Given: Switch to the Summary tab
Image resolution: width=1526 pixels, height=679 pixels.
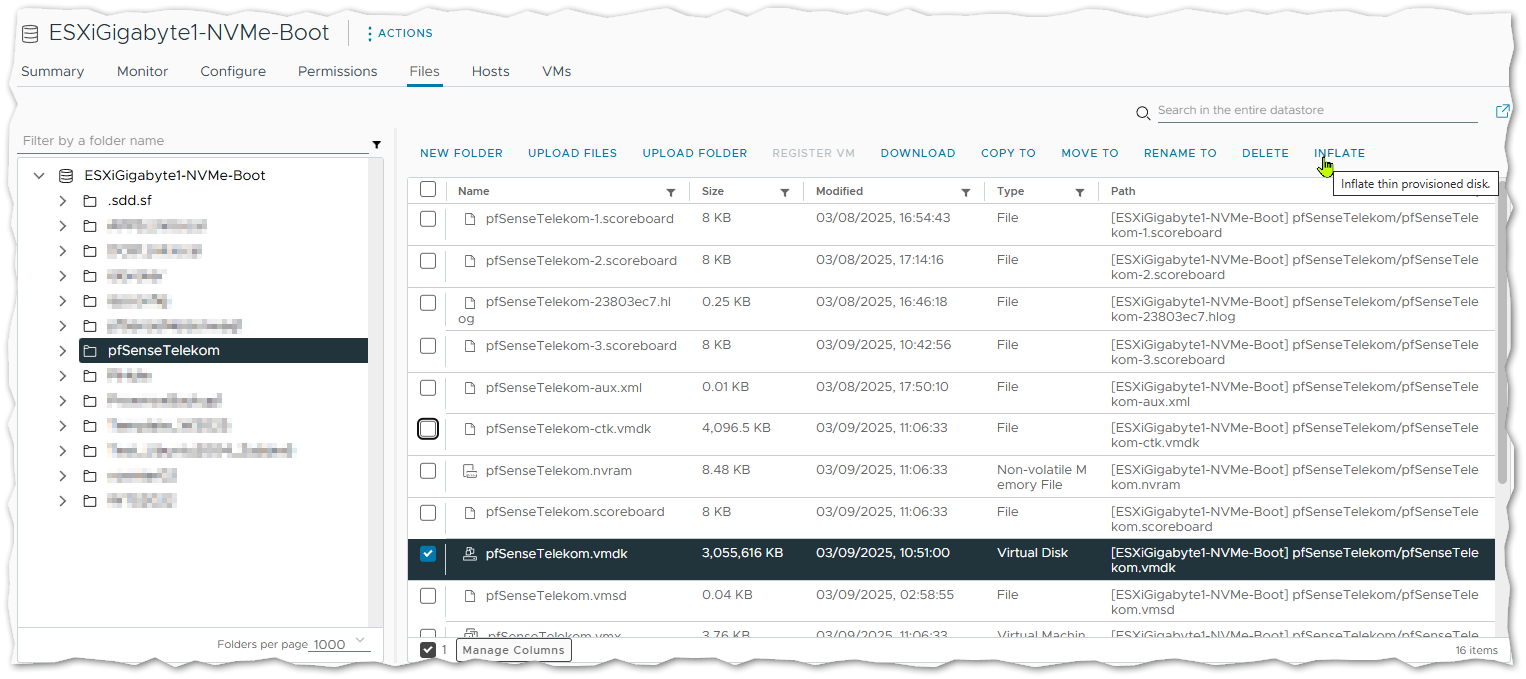Looking at the screenshot, I should click(52, 72).
